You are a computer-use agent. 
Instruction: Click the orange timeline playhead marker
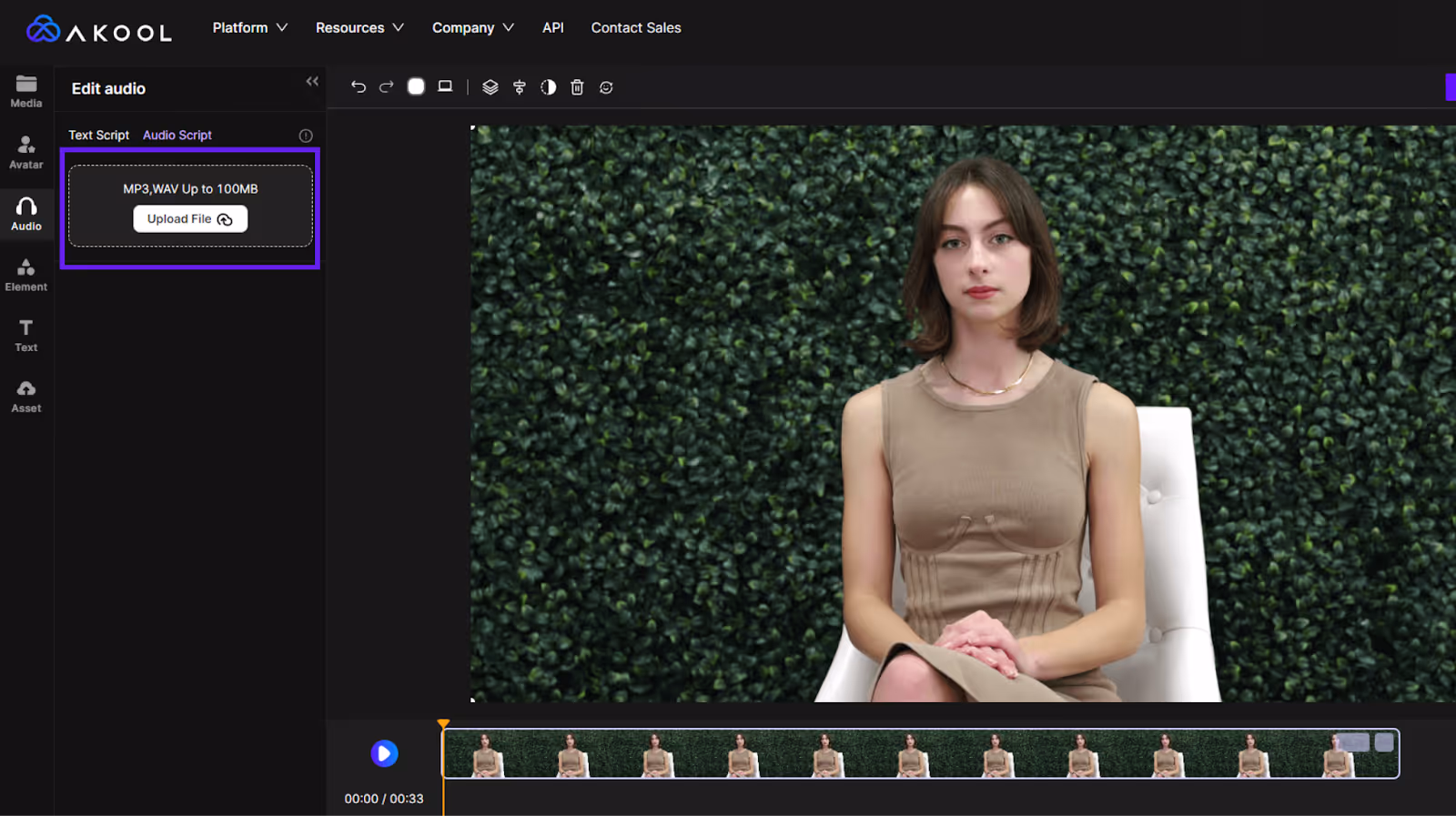[x=443, y=724]
